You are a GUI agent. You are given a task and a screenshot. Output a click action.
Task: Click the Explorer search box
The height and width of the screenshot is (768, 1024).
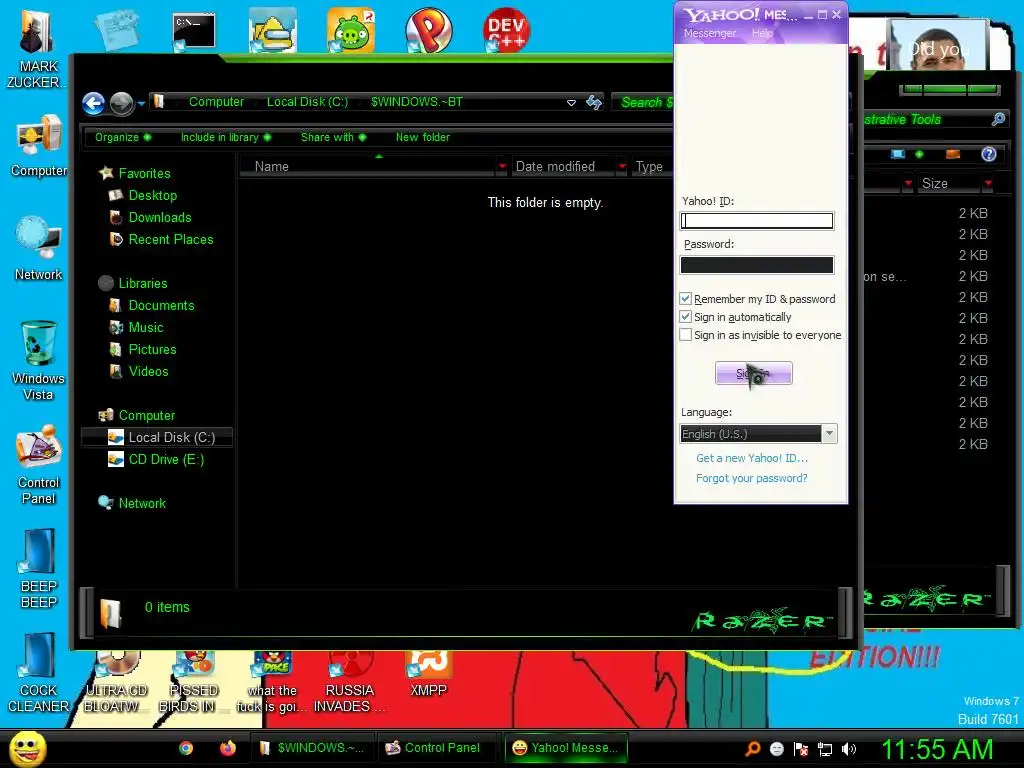644,102
